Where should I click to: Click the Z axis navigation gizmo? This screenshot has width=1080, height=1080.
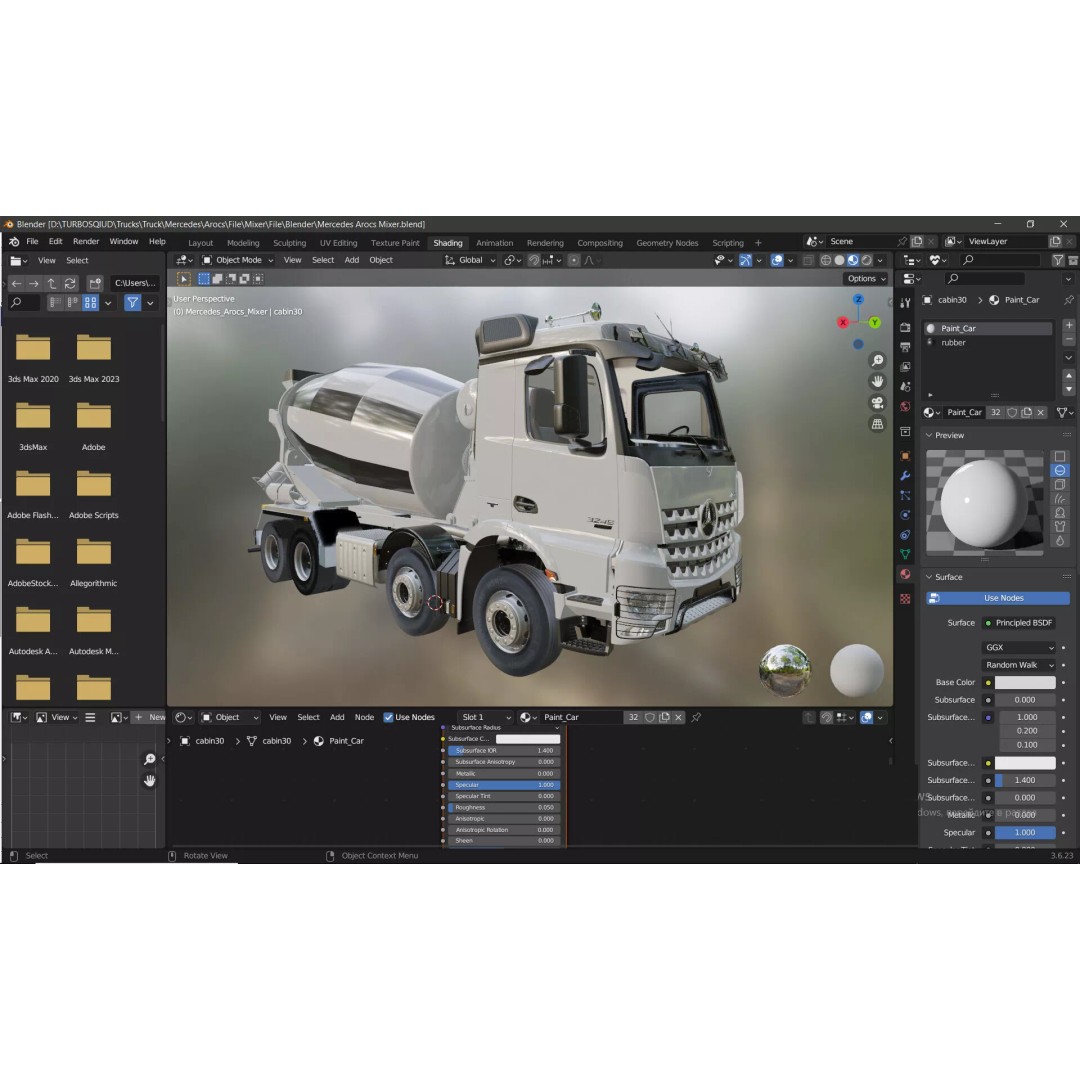[x=858, y=300]
